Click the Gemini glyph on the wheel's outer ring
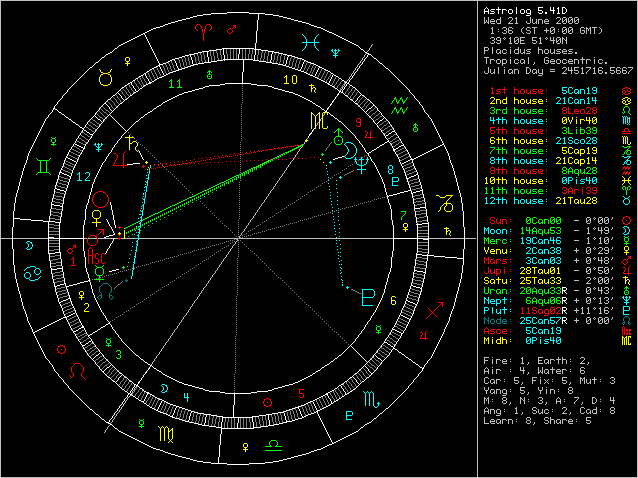Viewport: 638px width, 478px height. click(45, 161)
